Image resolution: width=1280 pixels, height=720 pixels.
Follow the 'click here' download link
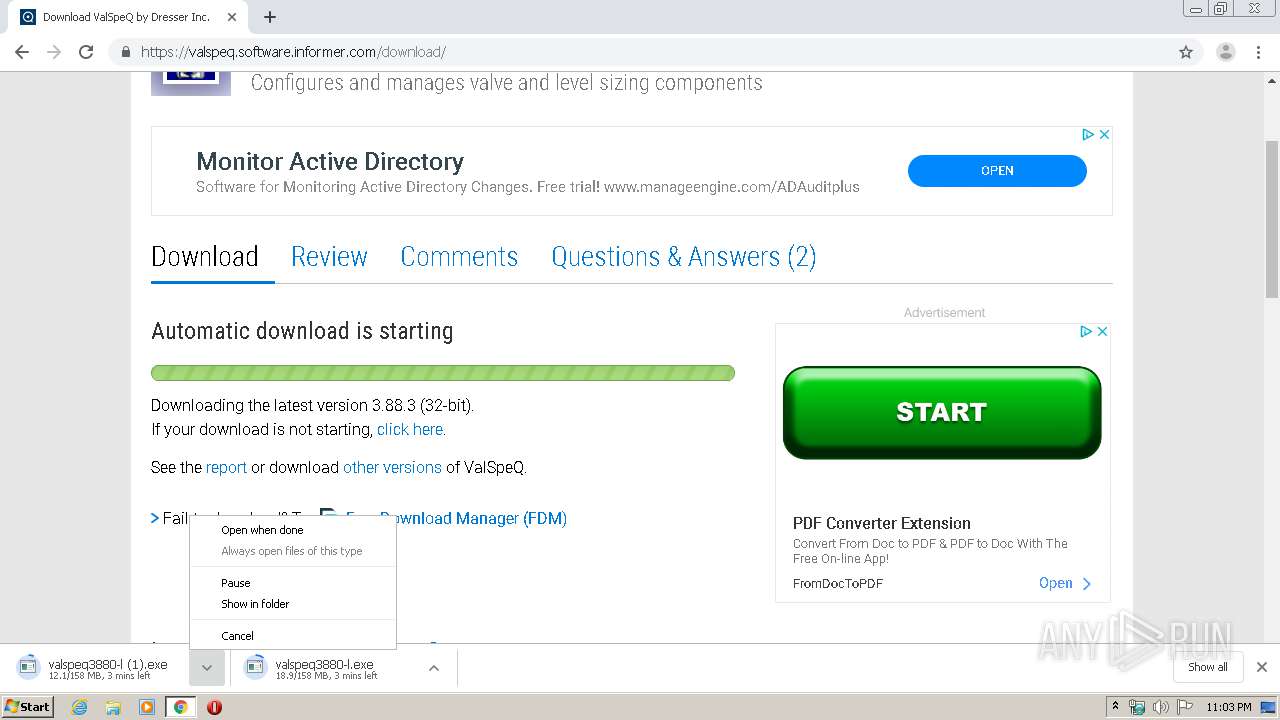(x=411, y=429)
